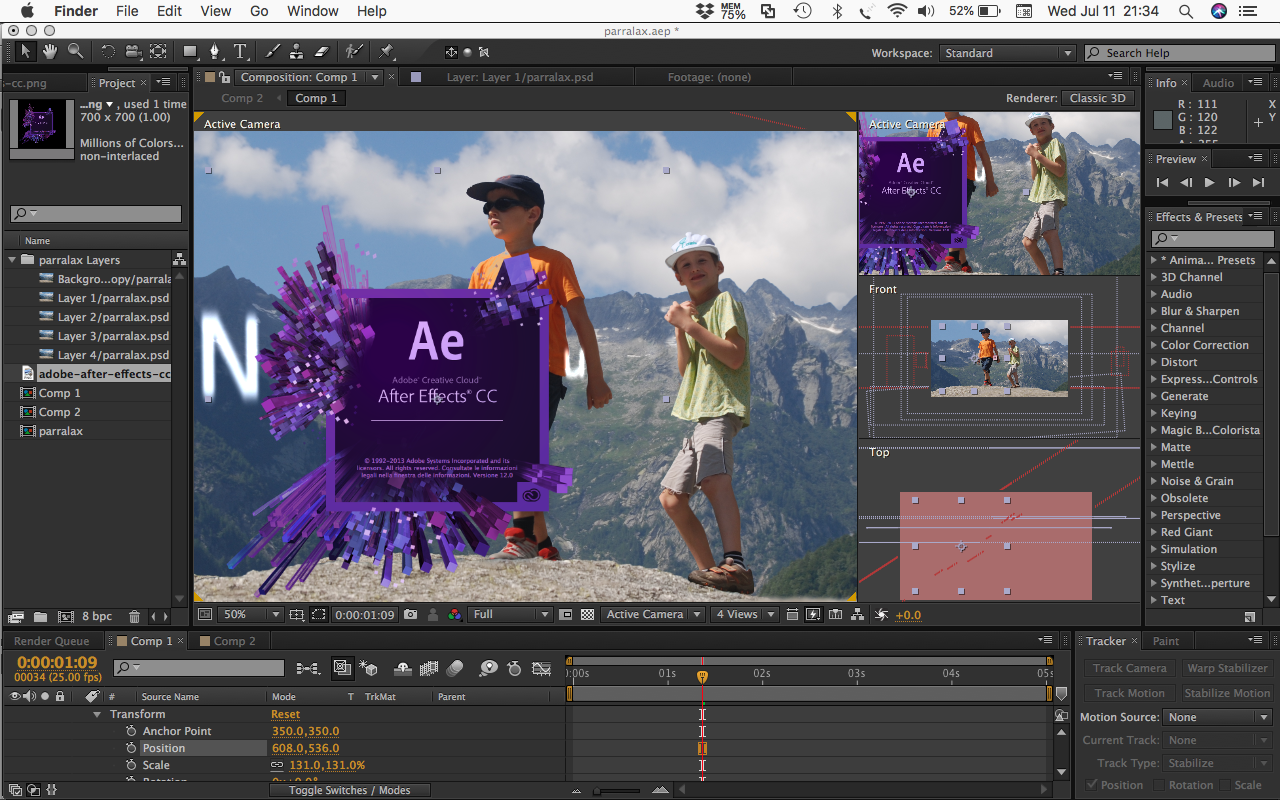1280x800 pixels.
Task: Toggle Motion Blur enable switch in timeline
Action: (x=454, y=668)
